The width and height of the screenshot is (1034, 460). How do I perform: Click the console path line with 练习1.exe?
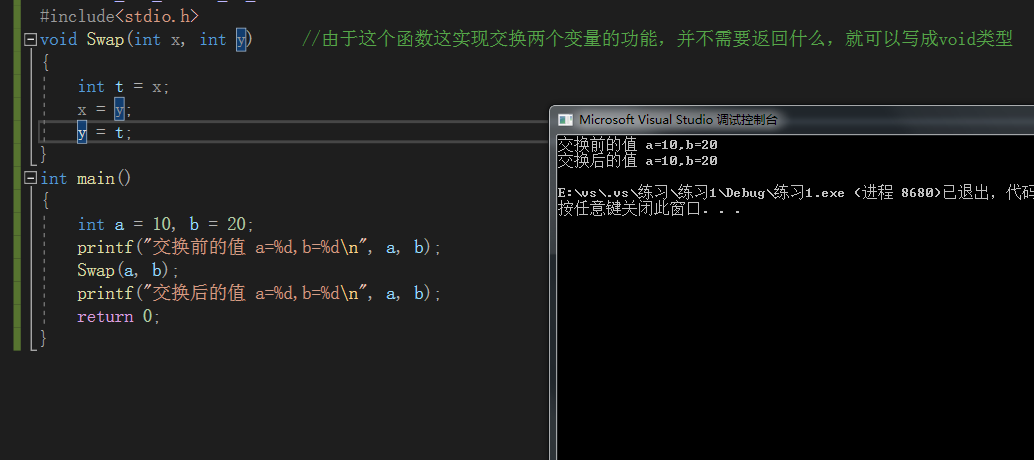click(795, 192)
